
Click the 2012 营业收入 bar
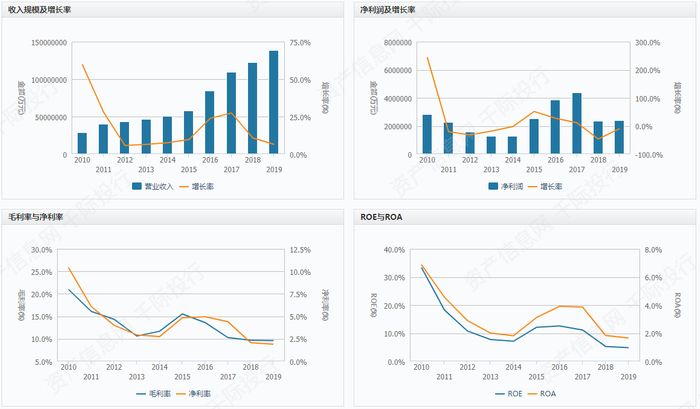(x=125, y=138)
